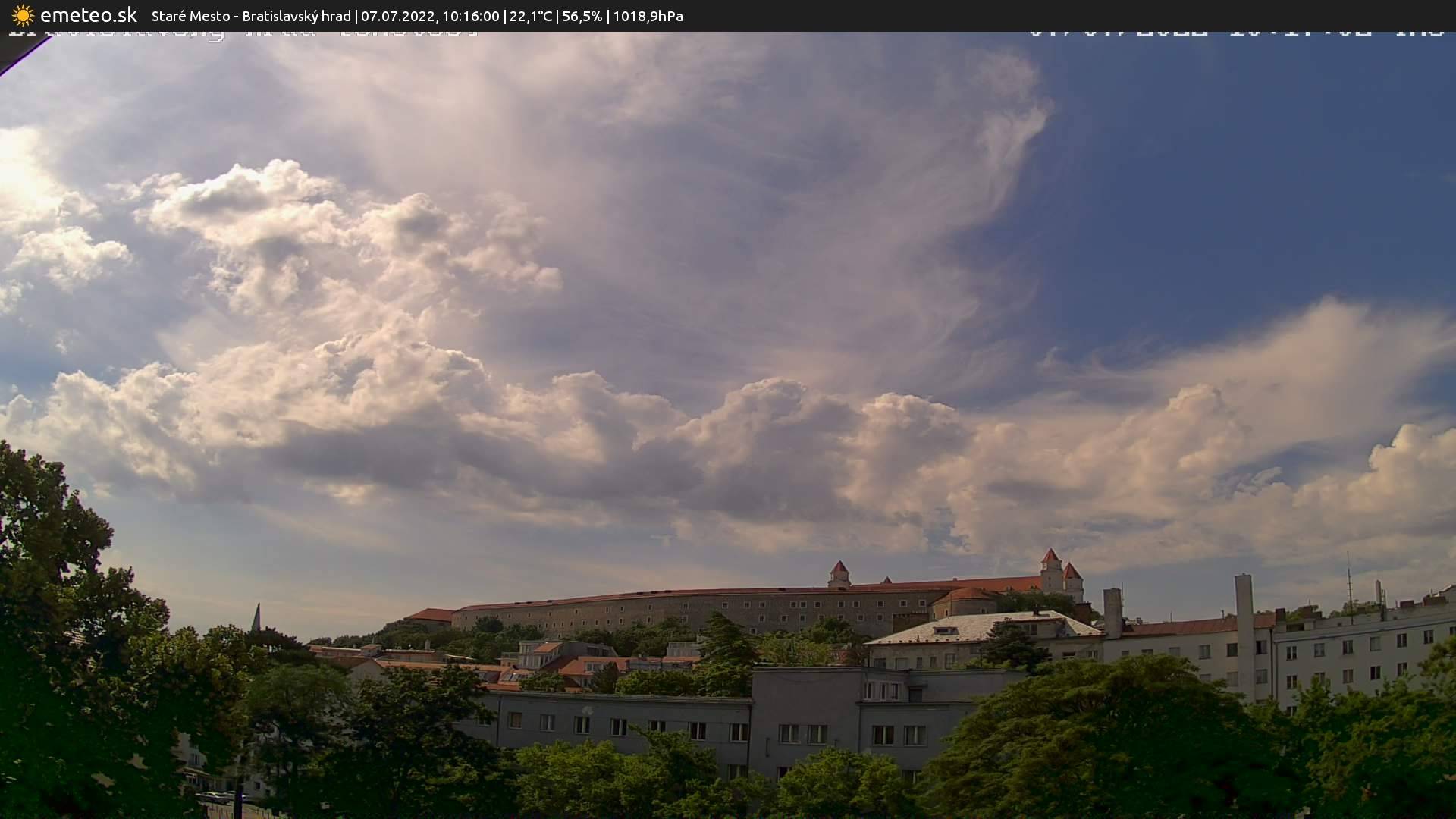Screen dimensions: 1456x819
Task: Click the camera timestamp overlay at top right
Action: pyautogui.click(x=1236, y=33)
